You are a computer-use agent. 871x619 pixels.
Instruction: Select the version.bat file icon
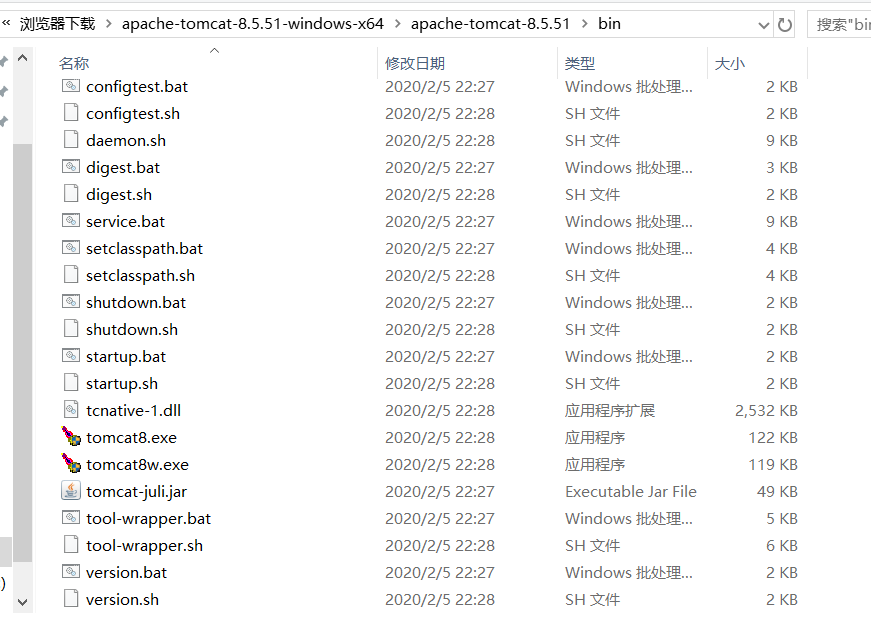coord(71,572)
